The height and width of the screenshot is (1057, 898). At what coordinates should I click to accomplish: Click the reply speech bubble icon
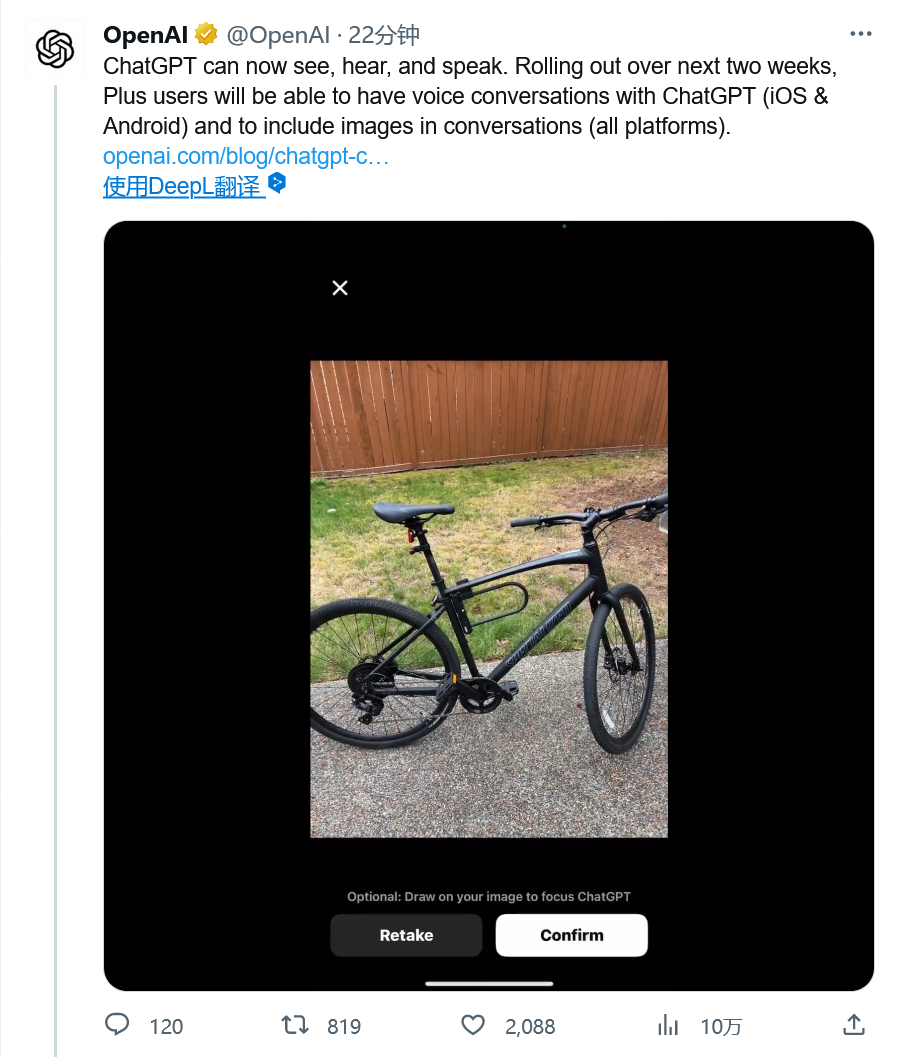117,1025
